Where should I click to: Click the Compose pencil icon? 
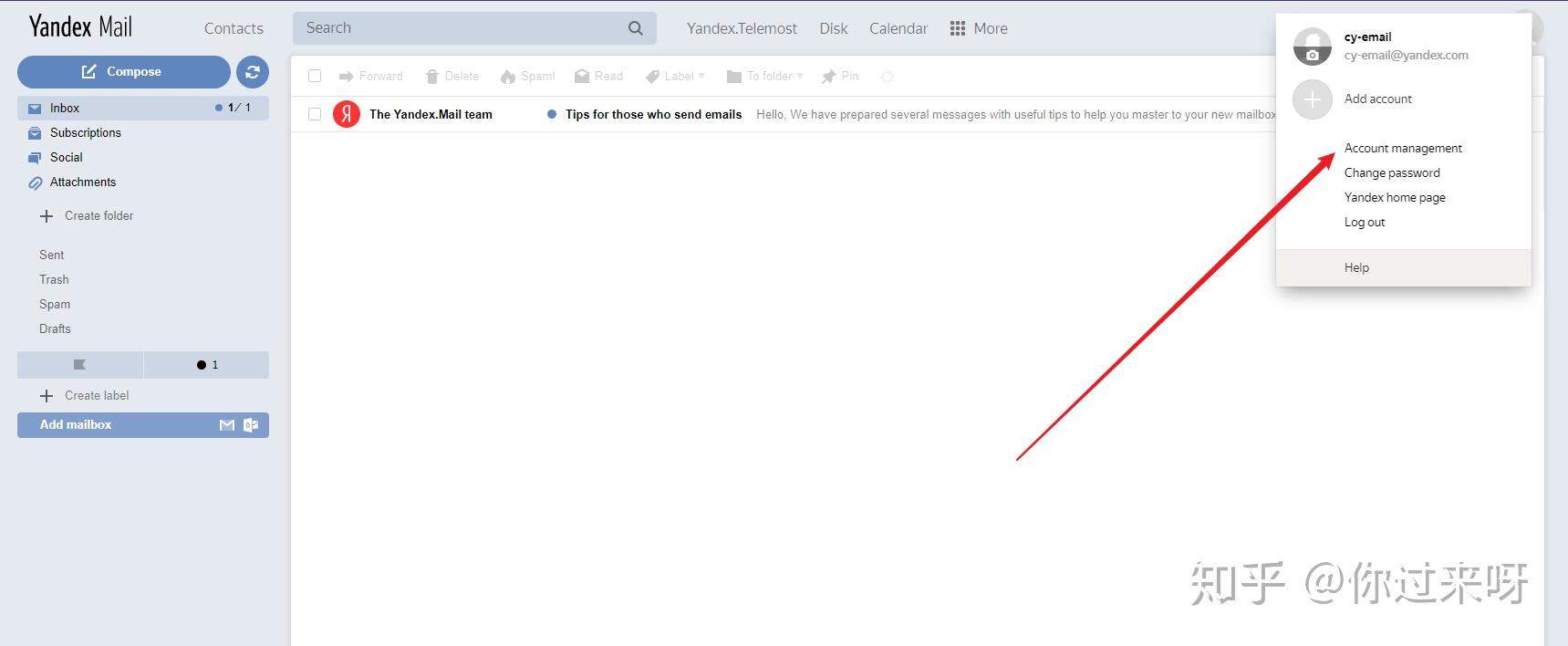click(88, 71)
